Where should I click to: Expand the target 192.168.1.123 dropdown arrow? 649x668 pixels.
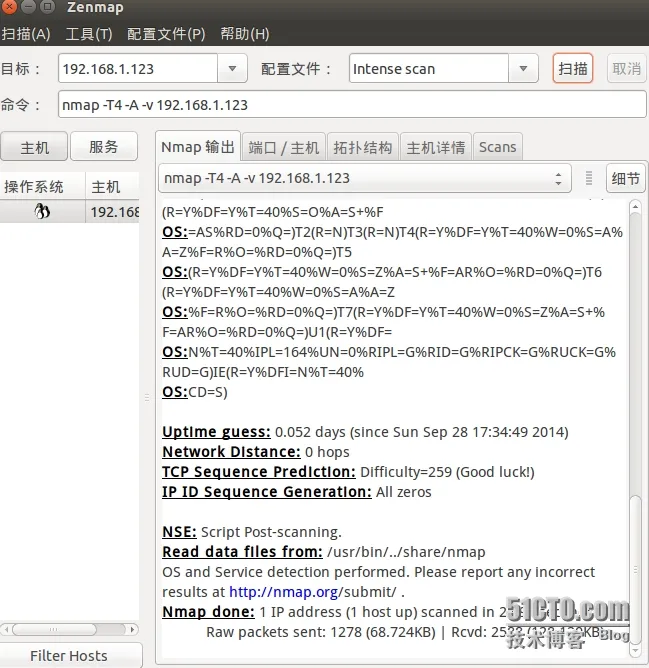232,68
